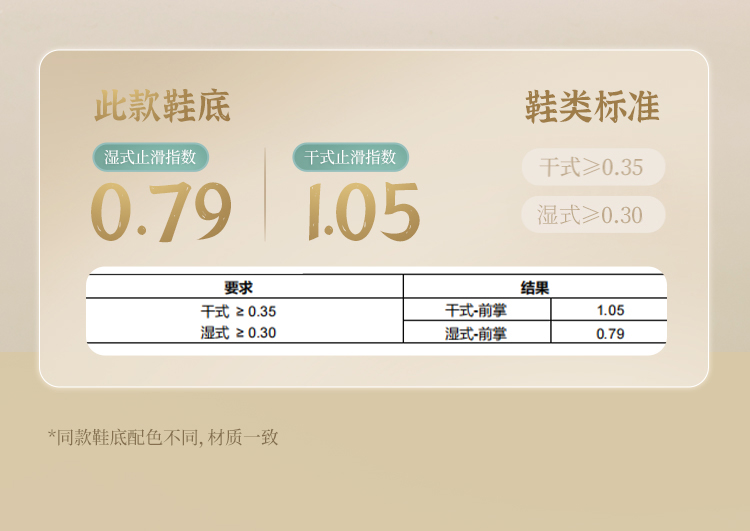Select the 干式止滑指数 green badge
Viewport: 750px width, 531px height.
(x=350, y=157)
